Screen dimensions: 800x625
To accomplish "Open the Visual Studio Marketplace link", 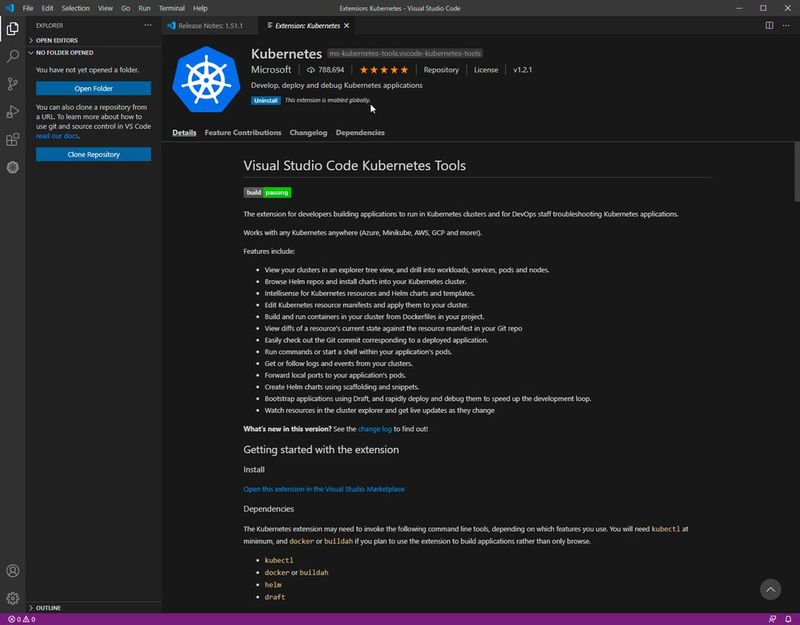I will [324, 489].
